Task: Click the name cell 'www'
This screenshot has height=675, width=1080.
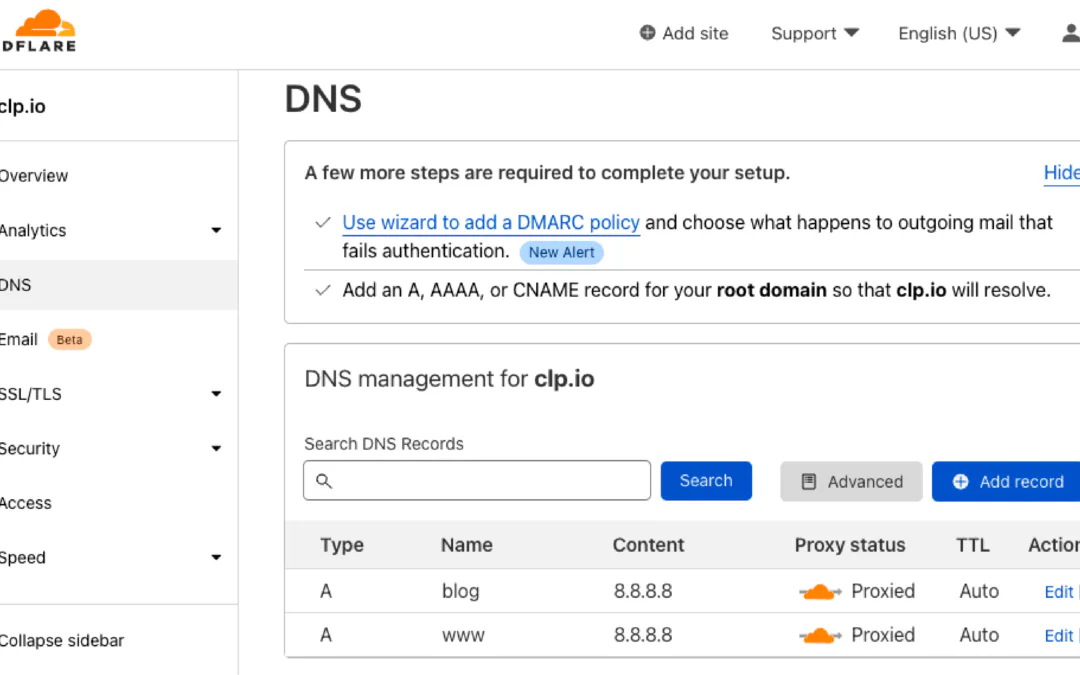Action: tap(464, 636)
